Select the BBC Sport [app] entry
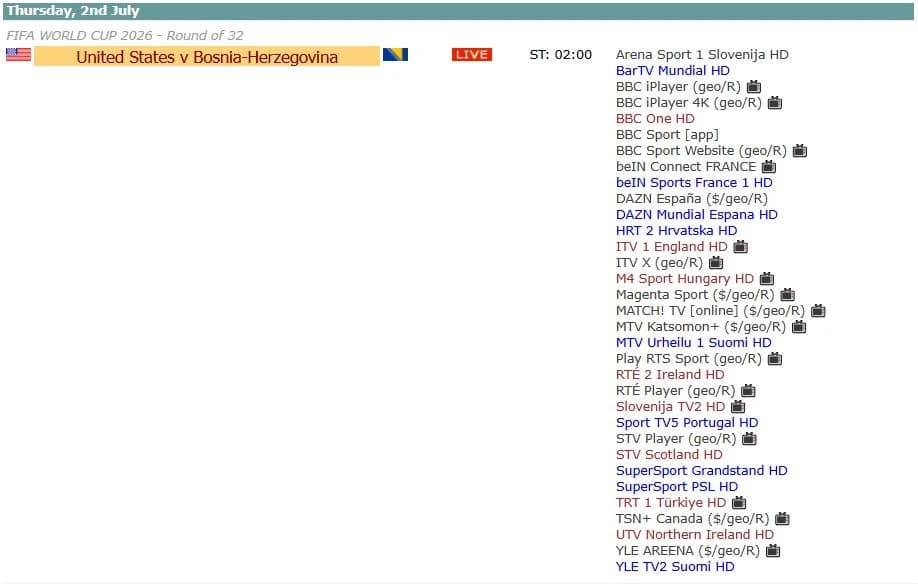The image size is (918, 584). coord(667,135)
